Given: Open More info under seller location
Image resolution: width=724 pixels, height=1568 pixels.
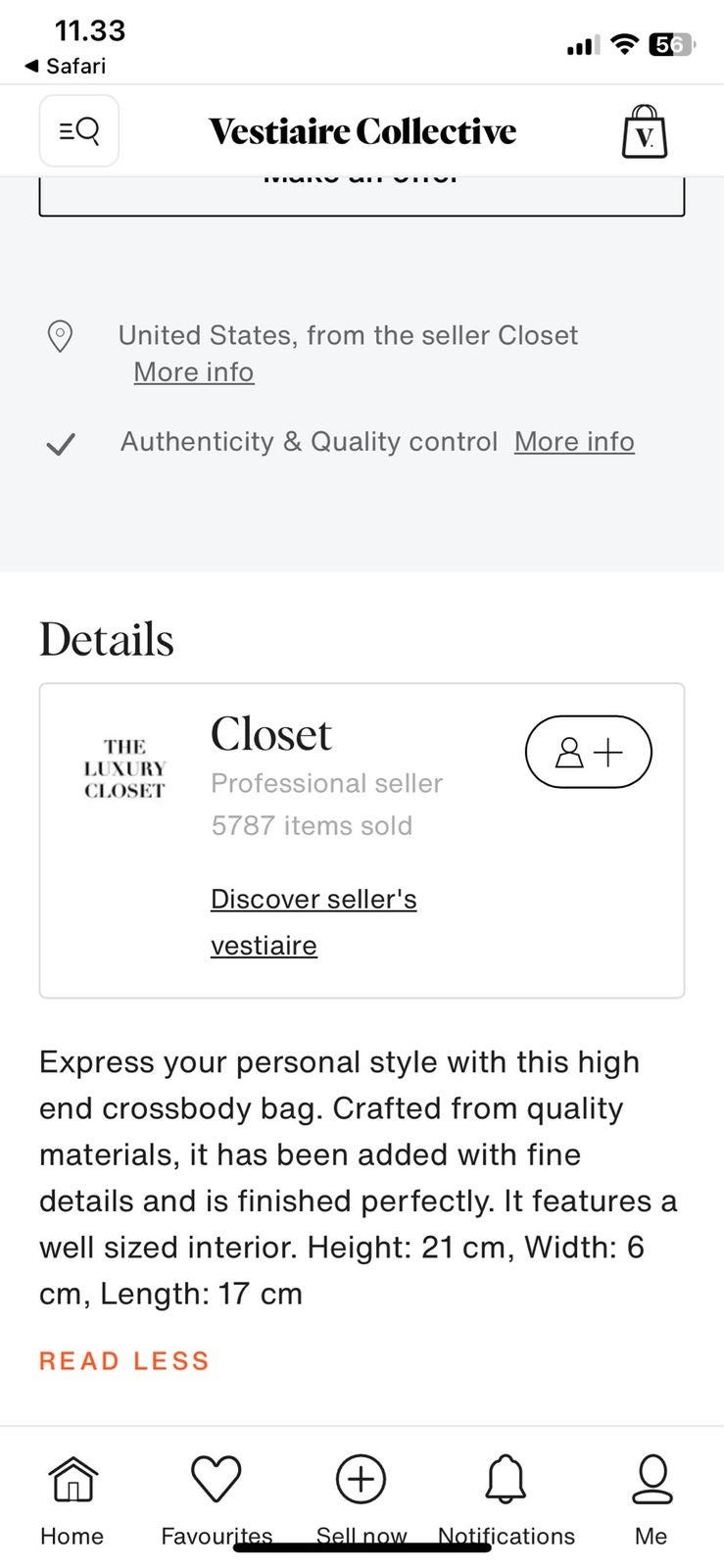Looking at the screenshot, I should coord(194,372).
